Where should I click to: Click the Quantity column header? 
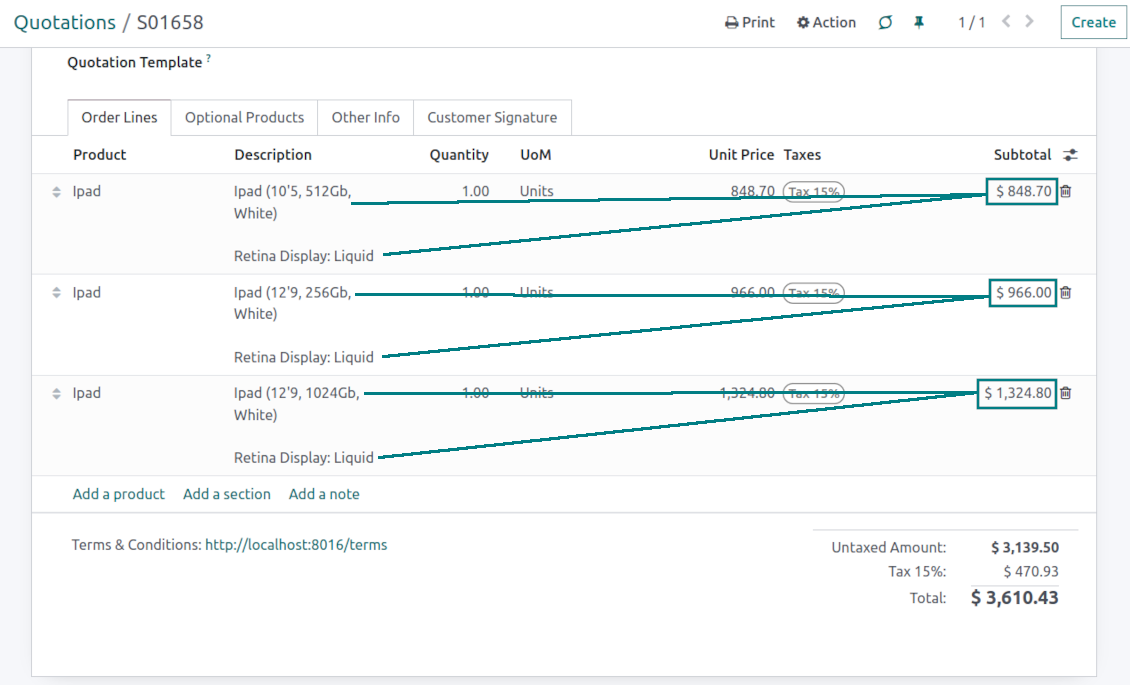(x=459, y=155)
